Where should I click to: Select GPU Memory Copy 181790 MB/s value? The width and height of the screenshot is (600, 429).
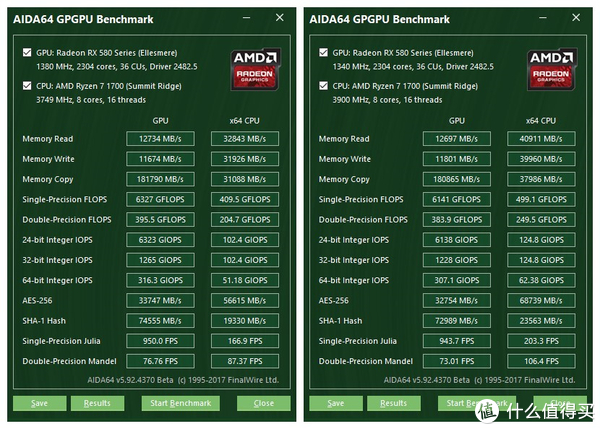coord(160,179)
